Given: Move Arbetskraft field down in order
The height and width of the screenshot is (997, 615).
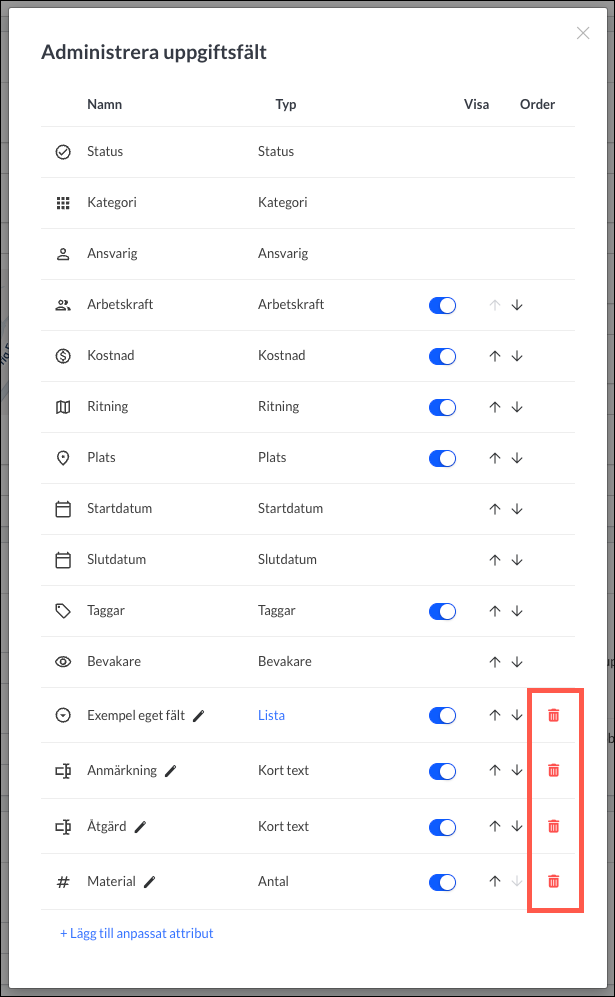Looking at the screenshot, I should point(517,305).
